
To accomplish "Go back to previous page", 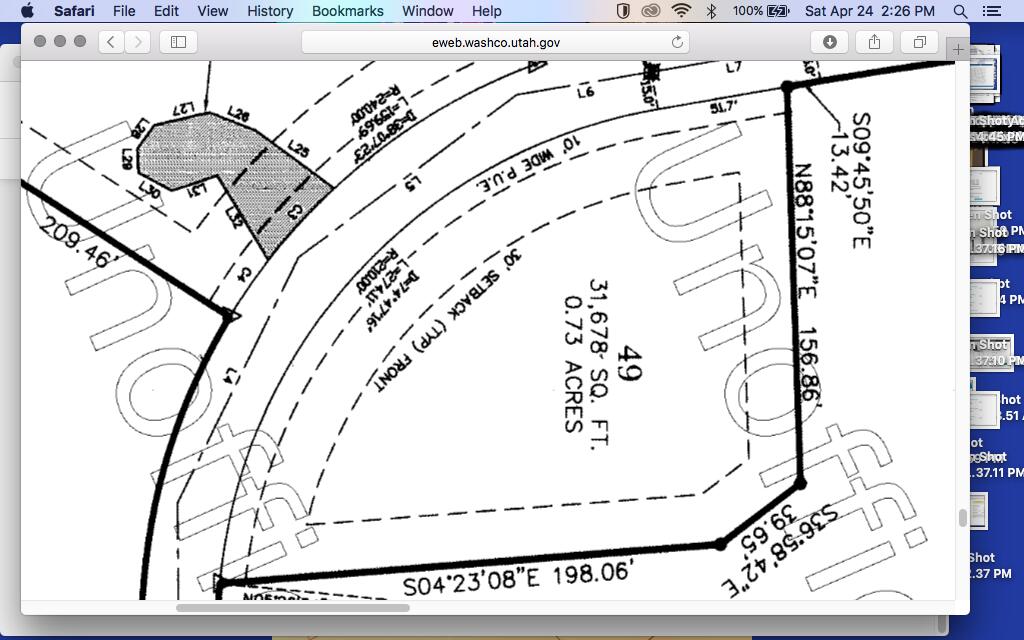I will (x=111, y=42).
